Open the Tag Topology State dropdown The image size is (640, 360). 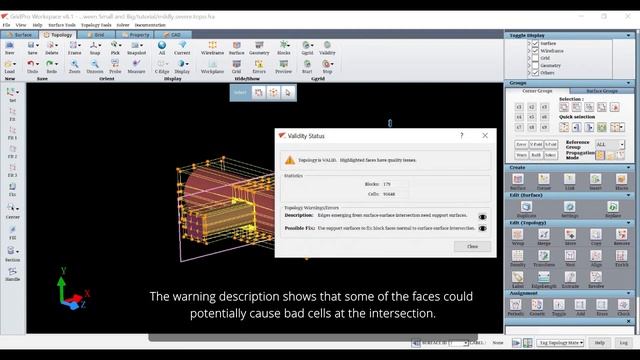(x=560, y=343)
